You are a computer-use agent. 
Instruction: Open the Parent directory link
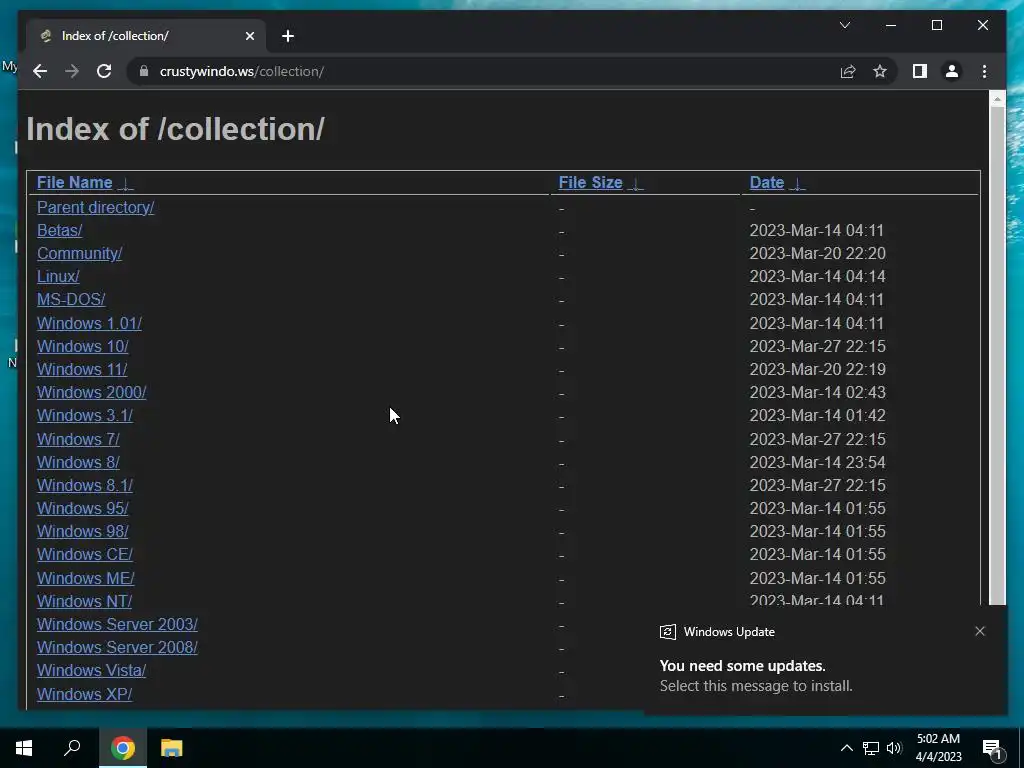point(95,208)
